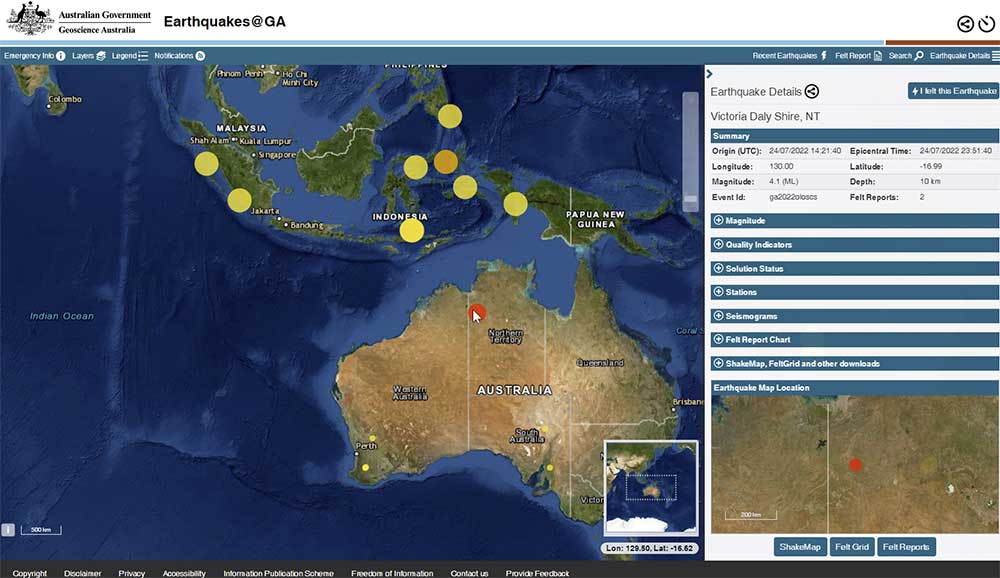The width and height of the screenshot is (1000, 578).
Task: Expand ShakeMap, FeltGrid and other downloads
Action: pyautogui.click(x=855, y=364)
